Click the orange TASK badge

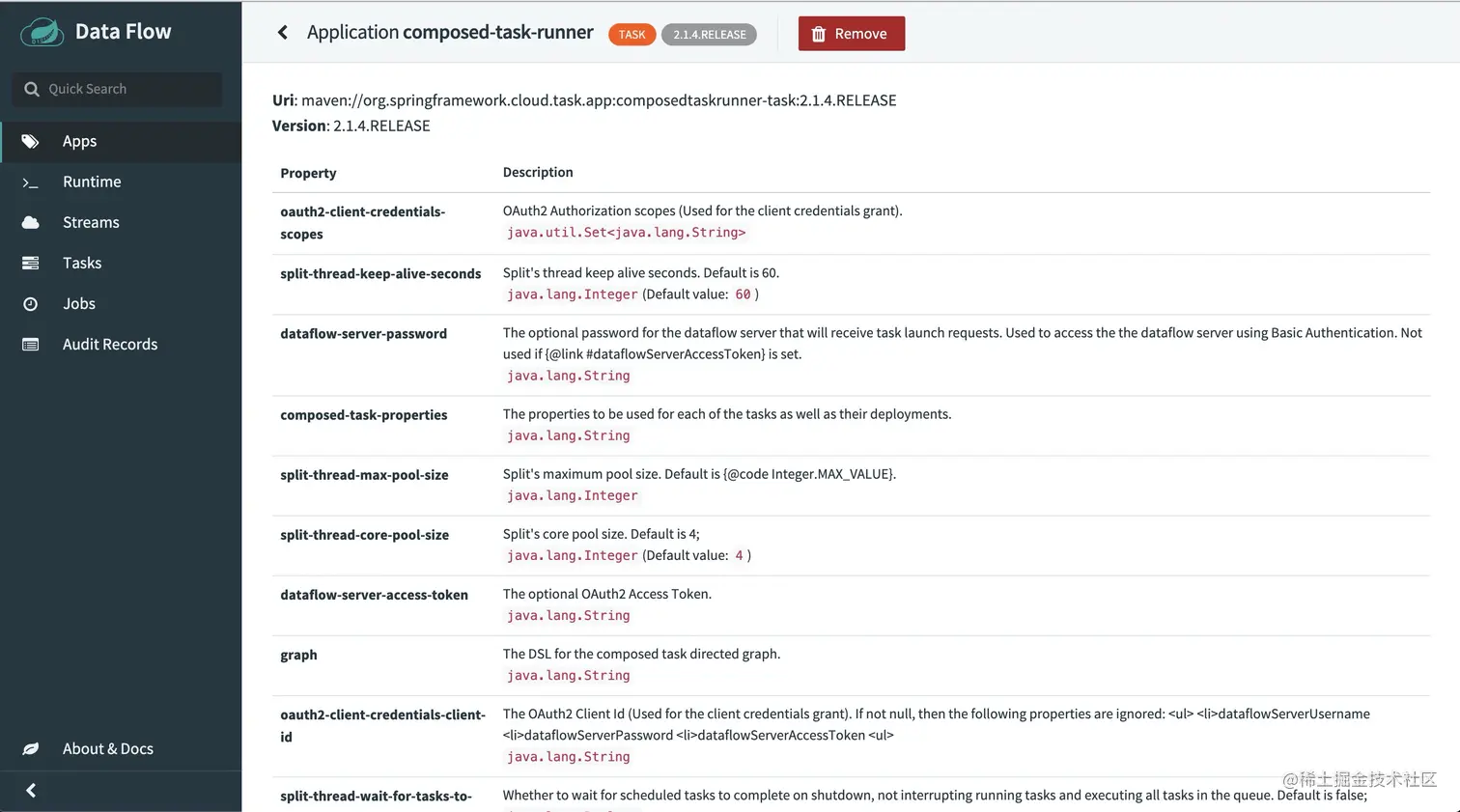coord(632,35)
